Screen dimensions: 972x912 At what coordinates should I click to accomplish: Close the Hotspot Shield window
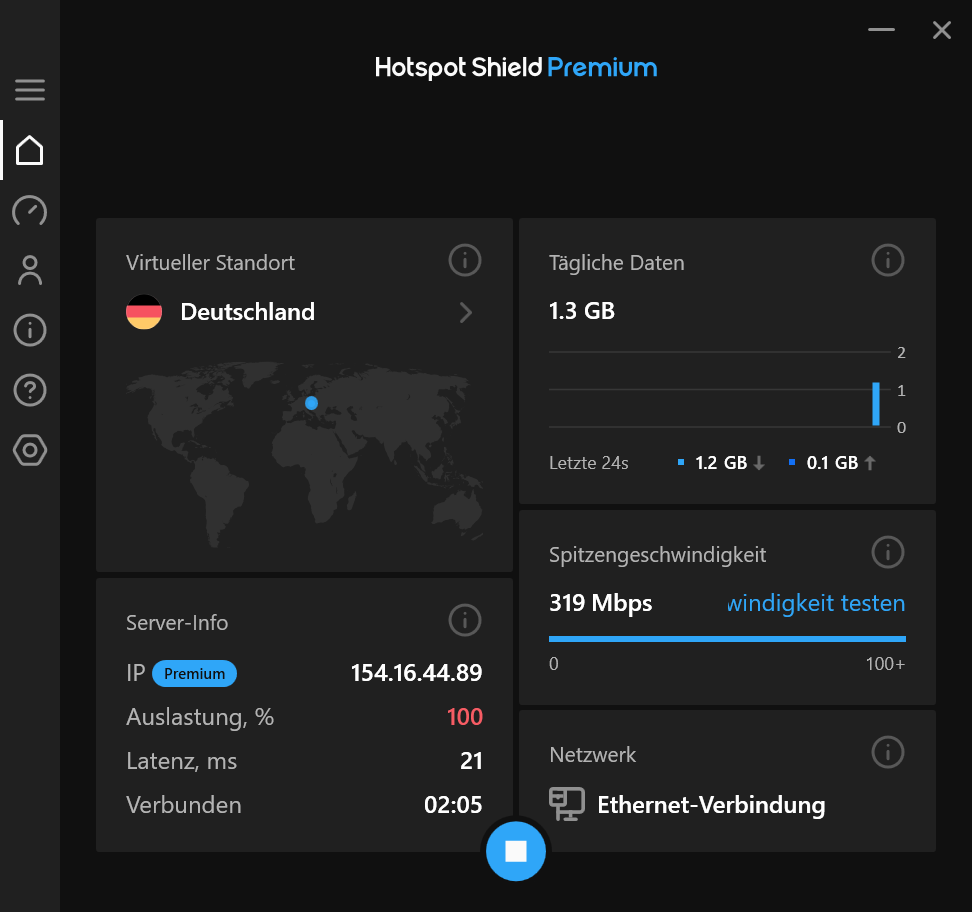tap(942, 30)
